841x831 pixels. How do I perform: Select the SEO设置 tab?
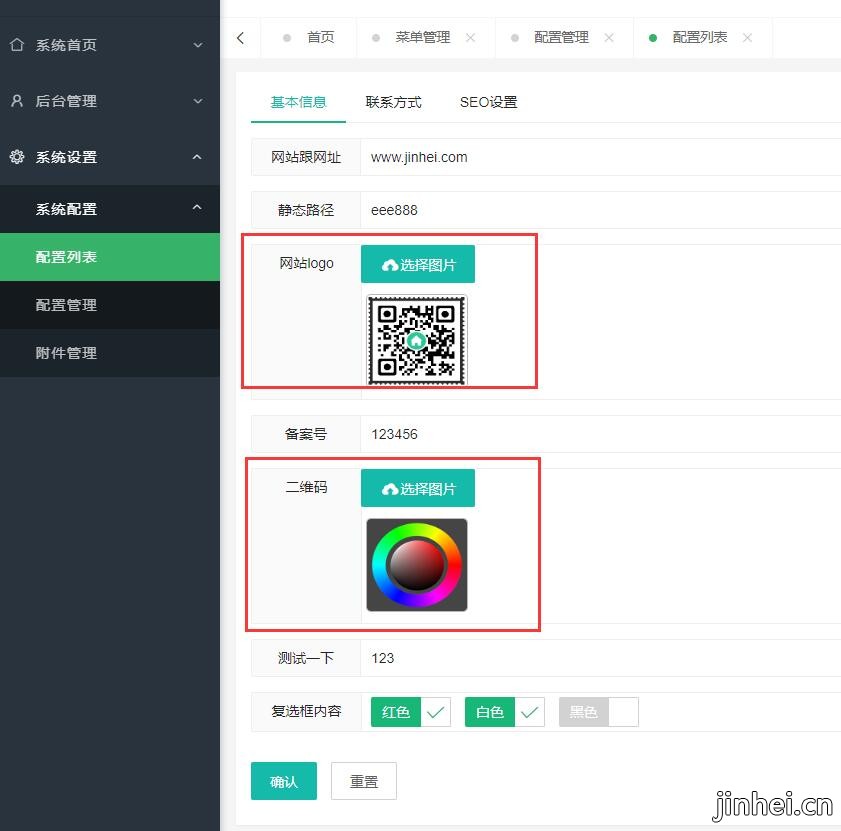(x=488, y=102)
